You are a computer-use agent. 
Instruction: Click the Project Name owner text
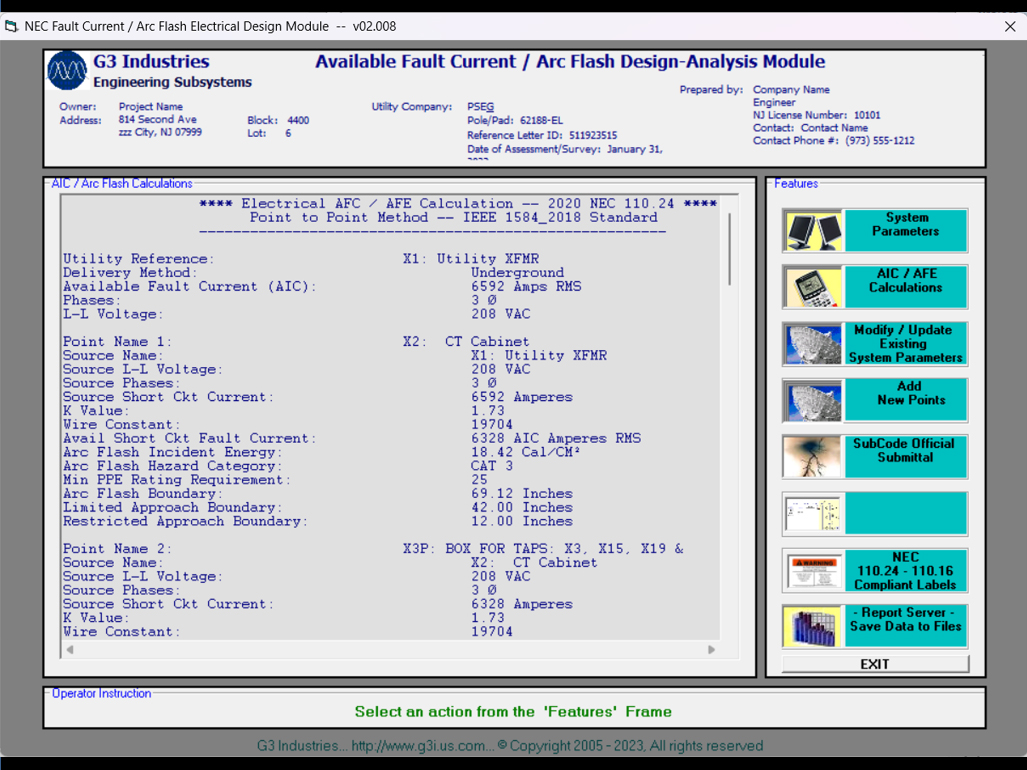coord(151,106)
